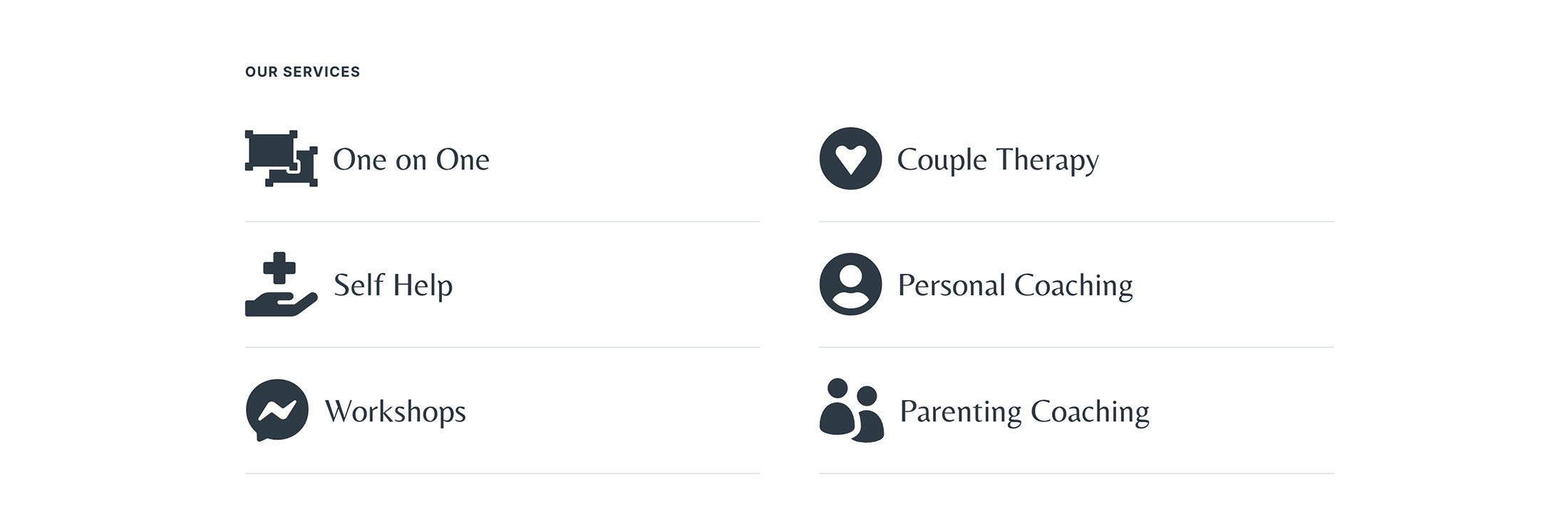
Task: Click the One on One overlapping rectangles icon
Action: pyautogui.click(x=281, y=158)
